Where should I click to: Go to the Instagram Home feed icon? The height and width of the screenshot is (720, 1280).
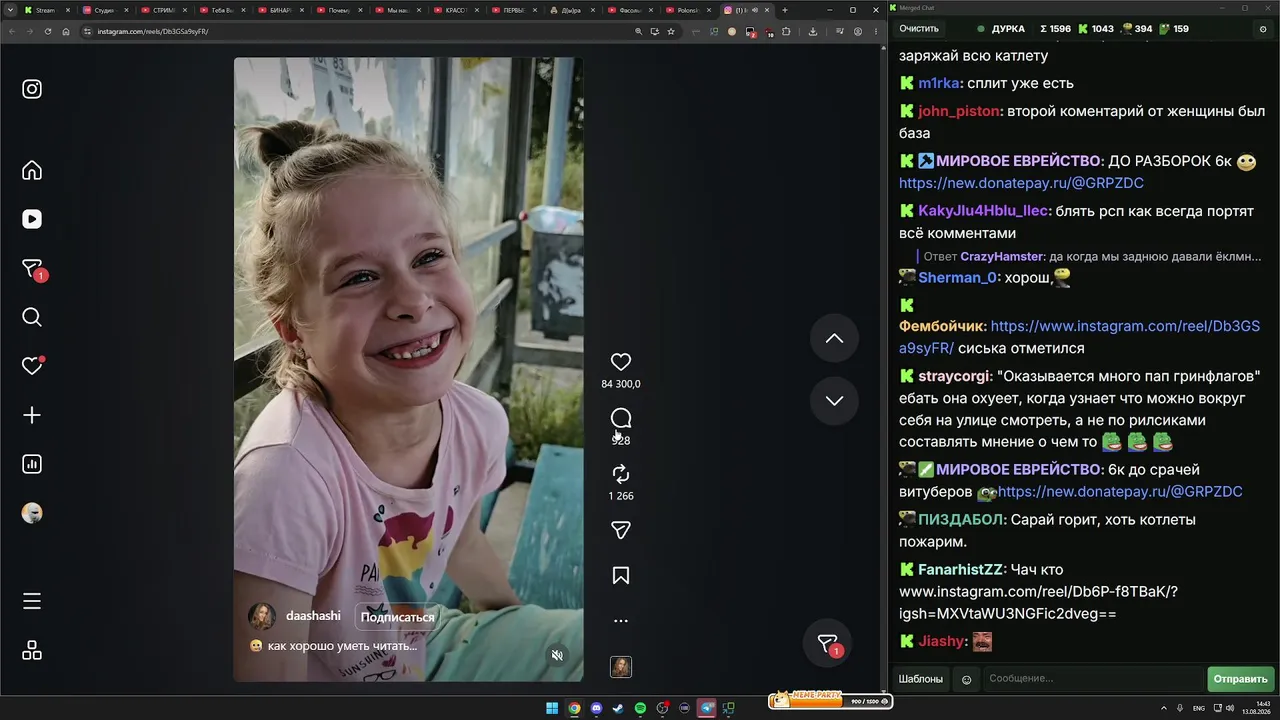tap(32, 170)
